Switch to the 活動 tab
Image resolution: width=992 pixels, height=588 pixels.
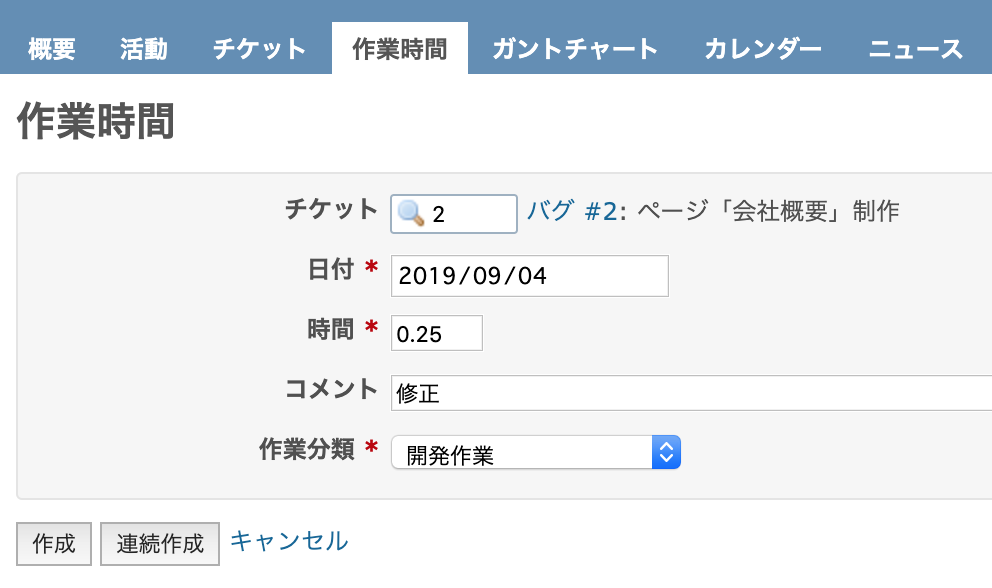click(x=144, y=49)
